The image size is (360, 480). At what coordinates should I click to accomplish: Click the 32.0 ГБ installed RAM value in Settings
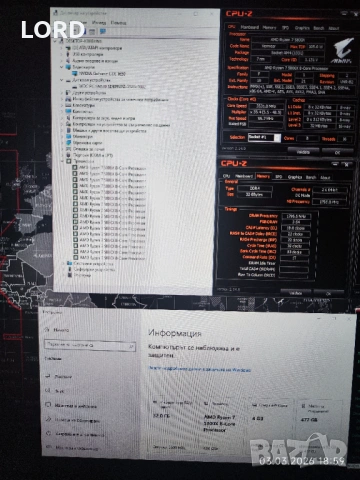point(161,416)
